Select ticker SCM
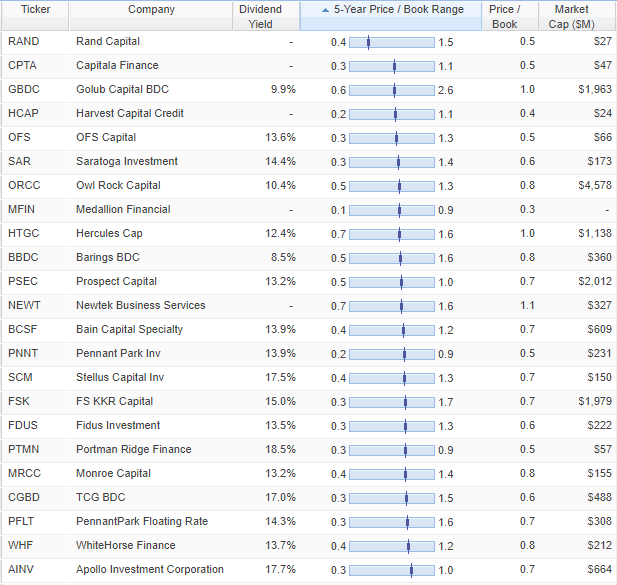617x585 pixels. [x=20, y=377]
